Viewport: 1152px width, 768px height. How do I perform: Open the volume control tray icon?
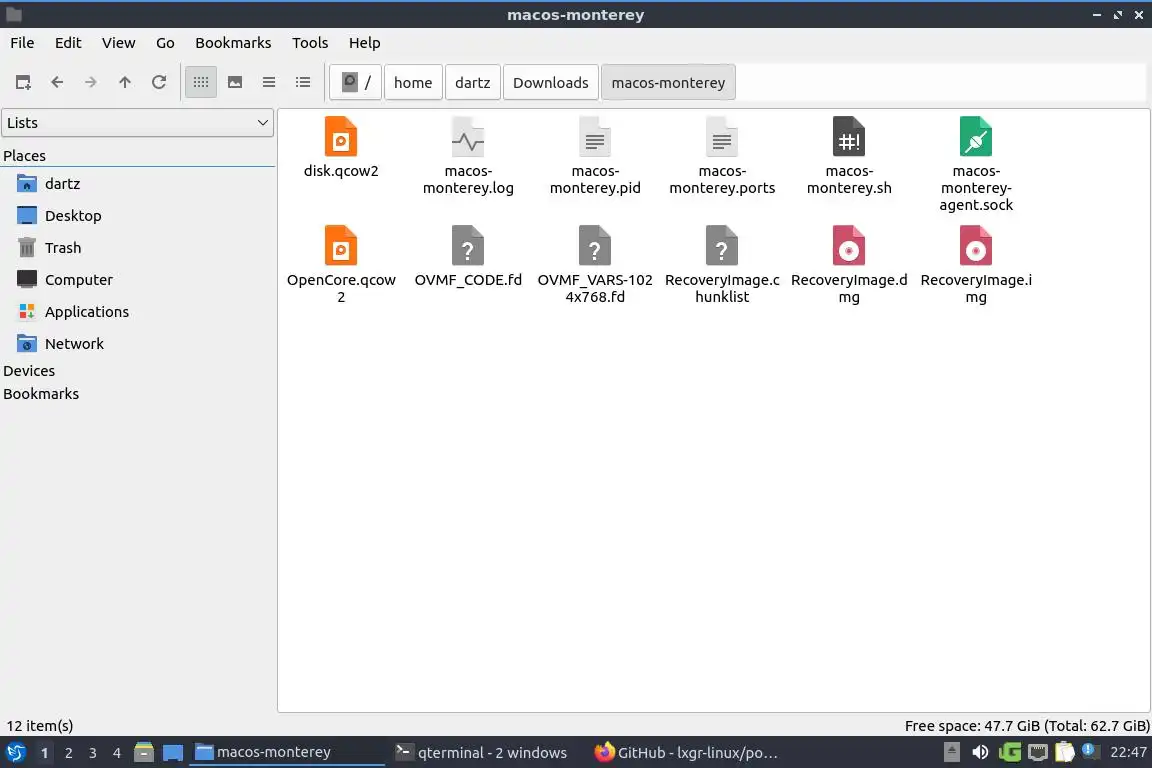[980, 753]
